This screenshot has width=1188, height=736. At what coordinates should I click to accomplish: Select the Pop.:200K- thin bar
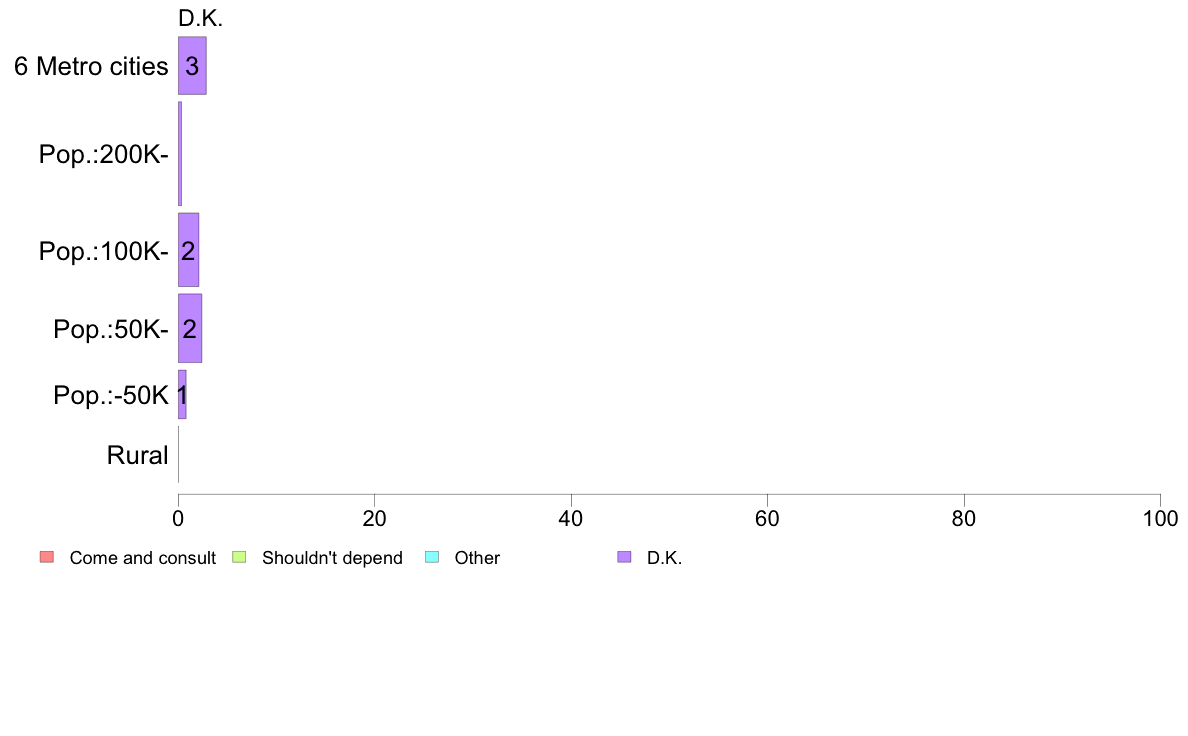pyautogui.click(x=180, y=154)
